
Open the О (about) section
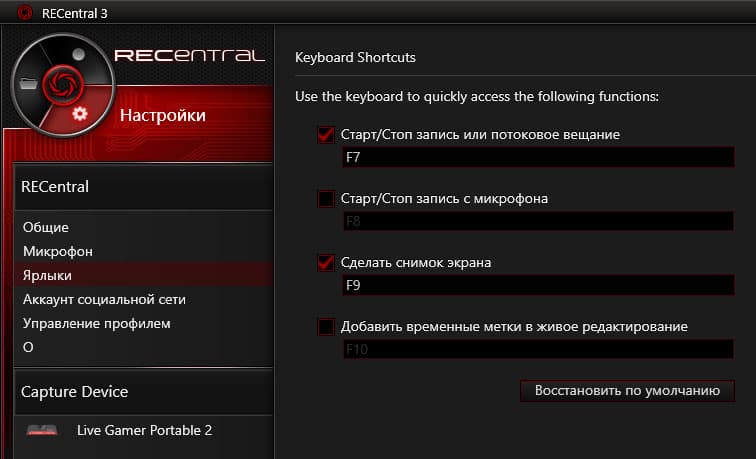(29, 347)
